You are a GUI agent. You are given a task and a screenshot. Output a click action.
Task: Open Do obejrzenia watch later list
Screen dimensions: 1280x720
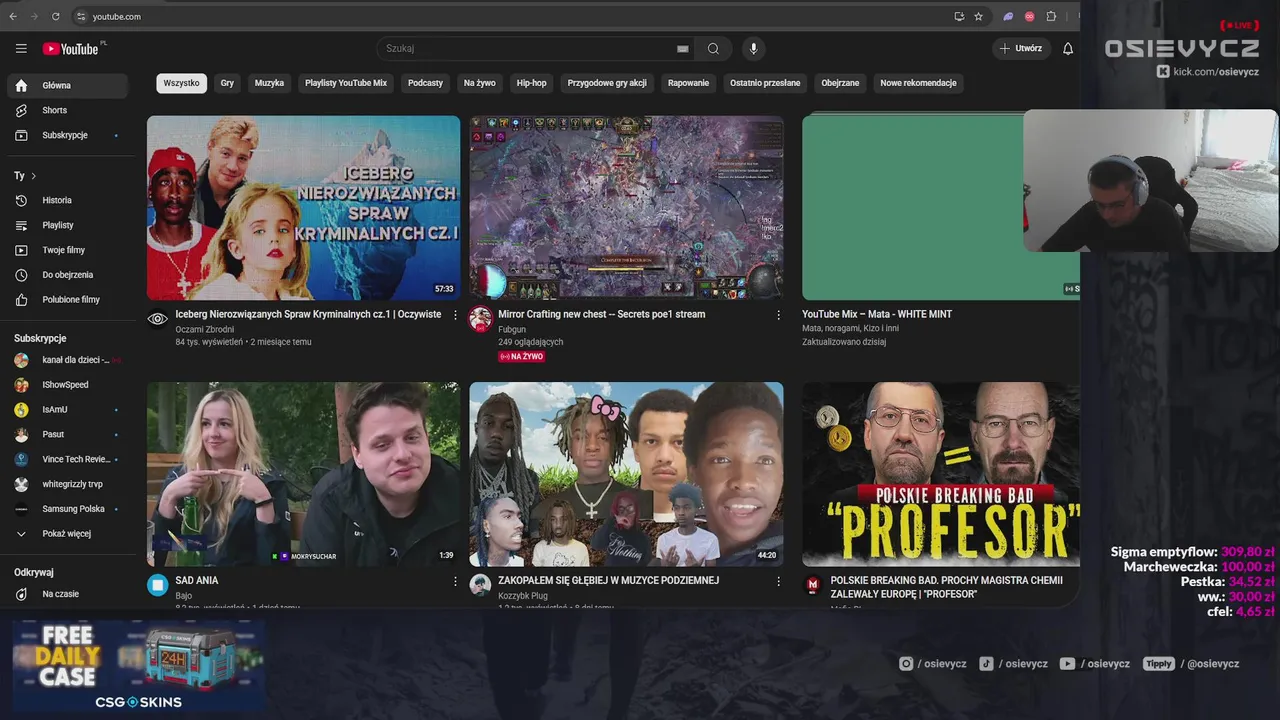coord(68,275)
